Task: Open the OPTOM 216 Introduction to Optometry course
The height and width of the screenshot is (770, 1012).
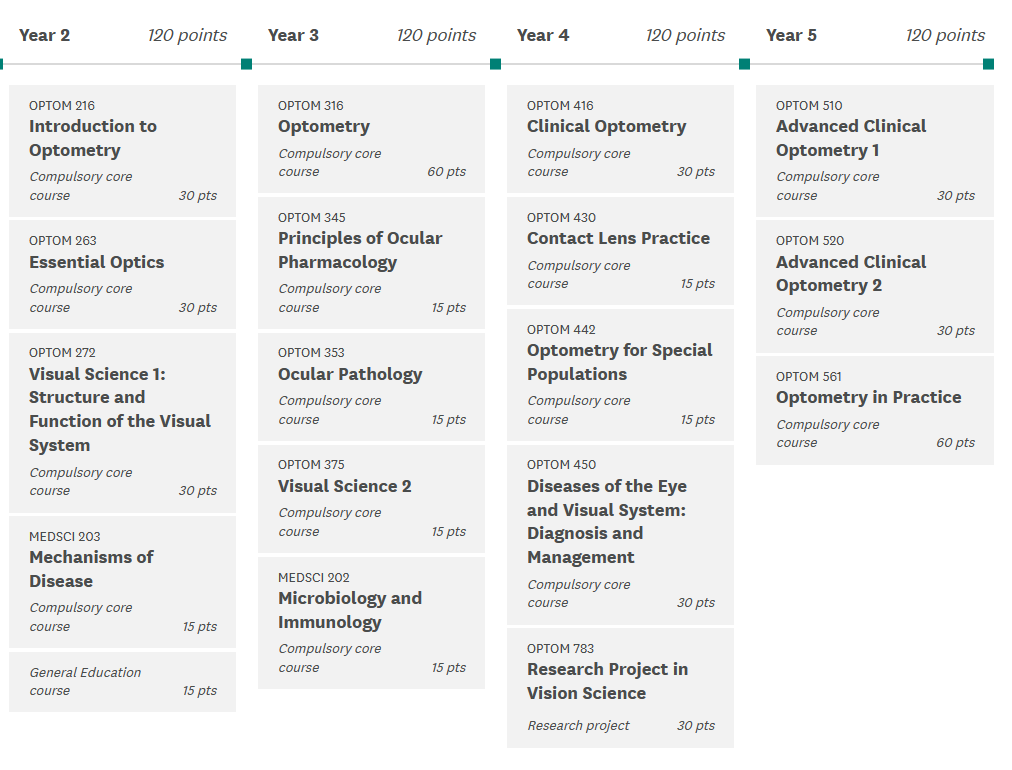Action: click(122, 150)
